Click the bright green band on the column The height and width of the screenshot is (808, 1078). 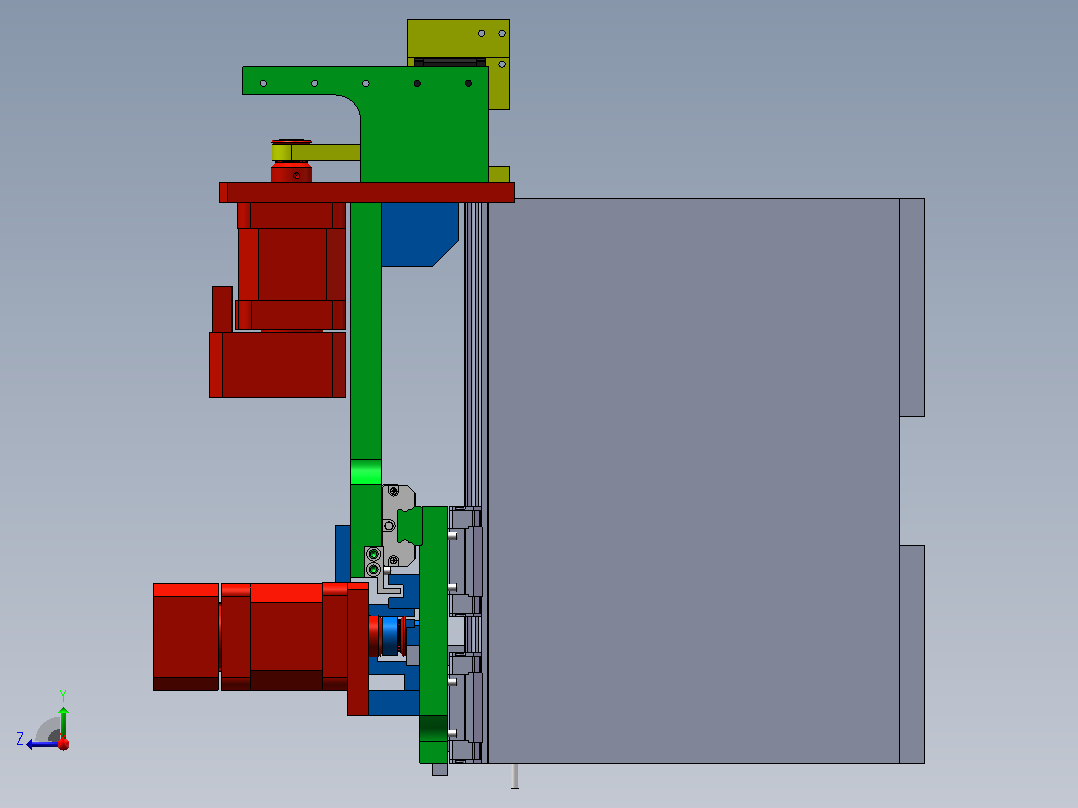click(x=366, y=472)
